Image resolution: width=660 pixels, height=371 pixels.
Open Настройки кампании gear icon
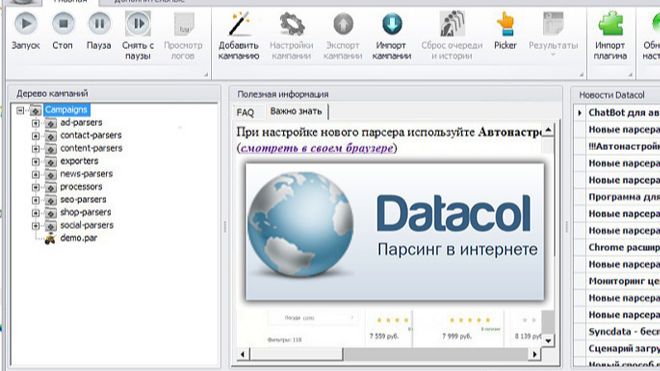pyautogui.click(x=292, y=24)
